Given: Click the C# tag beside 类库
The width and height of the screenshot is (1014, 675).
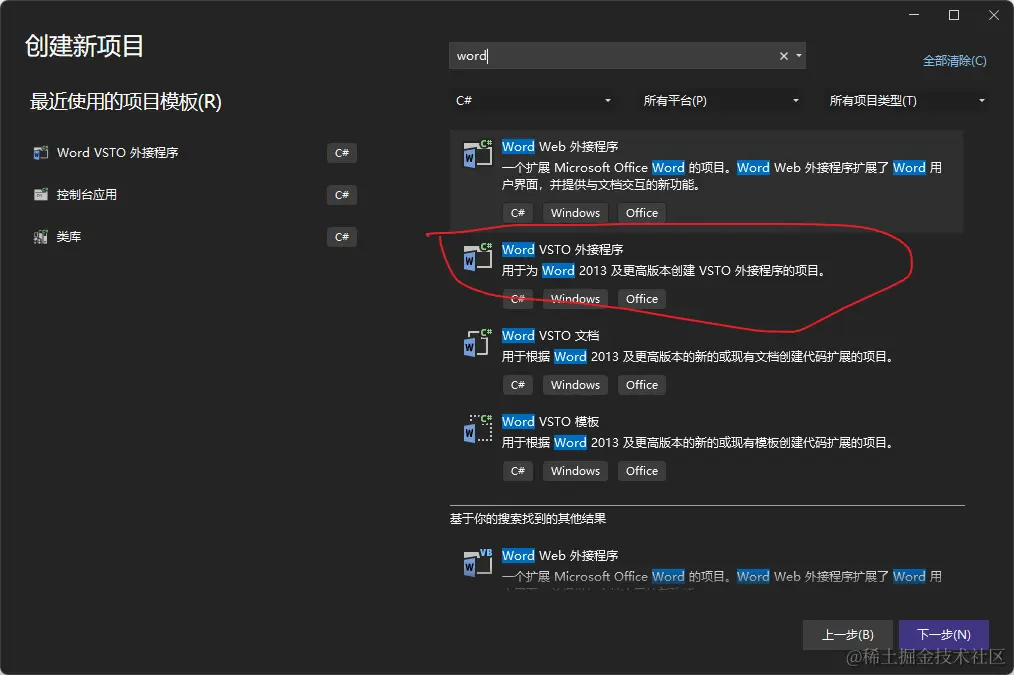Looking at the screenshot, I should [x=342, y=237].
